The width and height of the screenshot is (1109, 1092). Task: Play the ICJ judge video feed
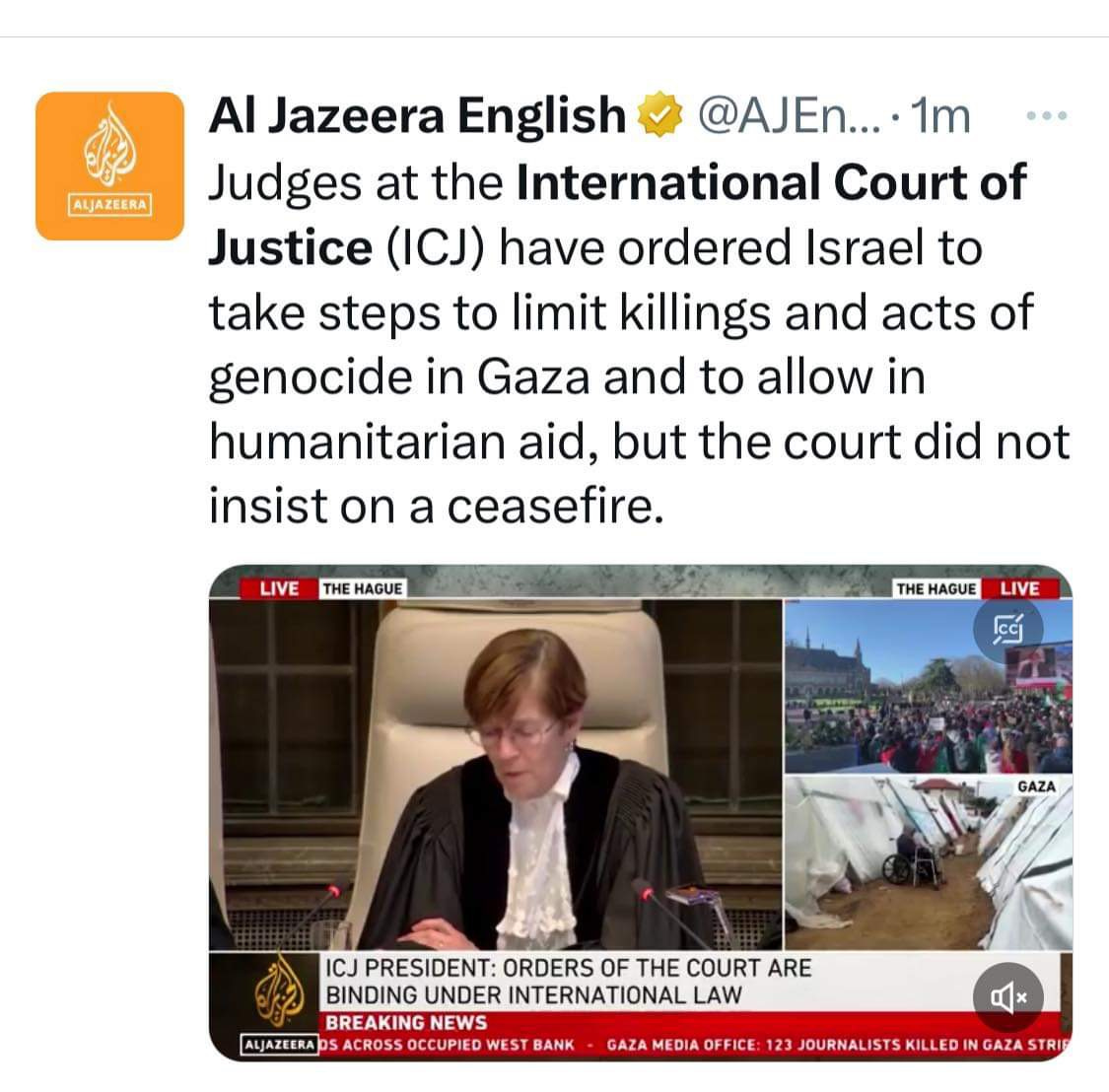pos(497,775)
